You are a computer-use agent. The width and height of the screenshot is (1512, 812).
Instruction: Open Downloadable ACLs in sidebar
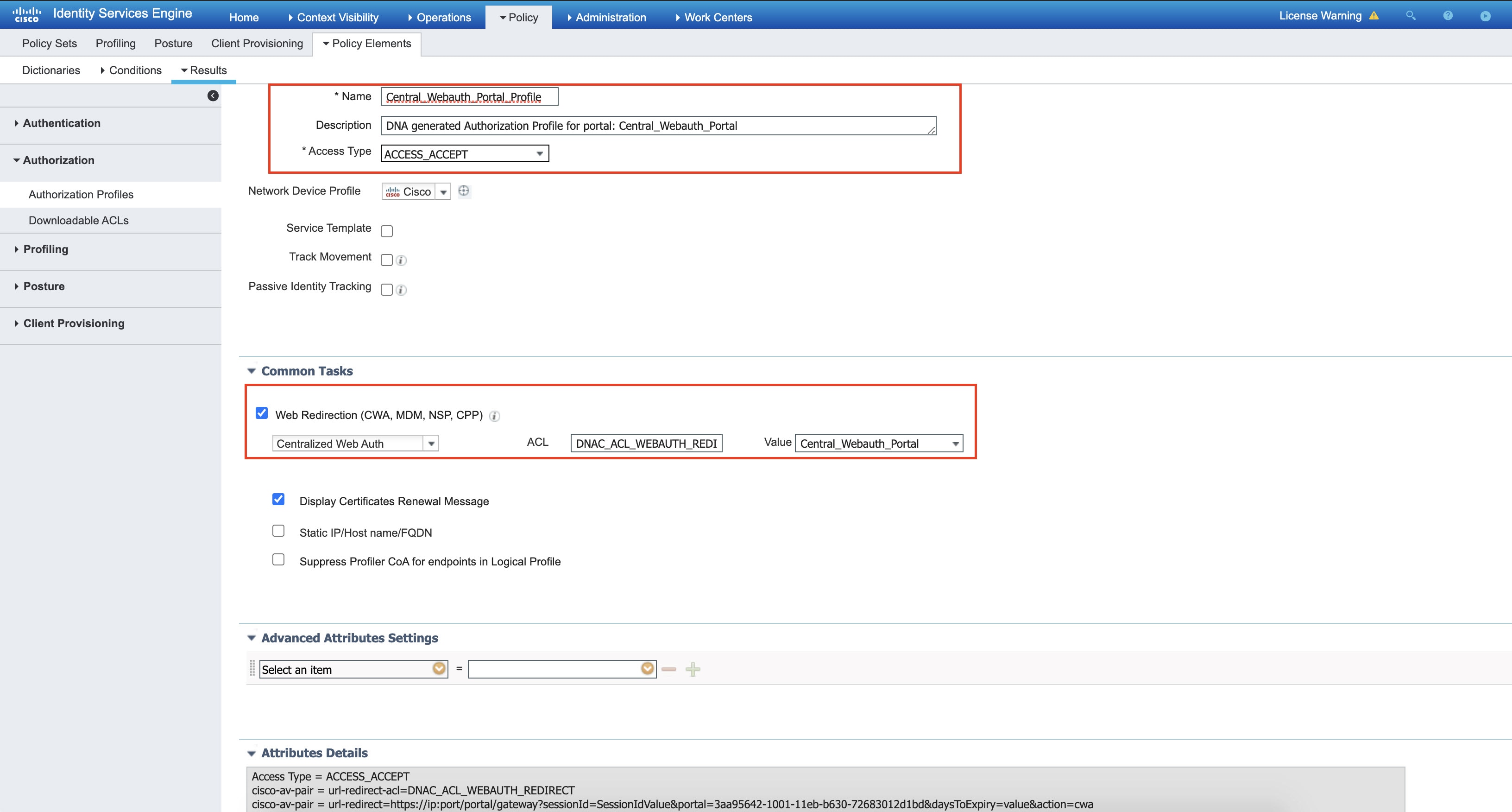point(79,220)
